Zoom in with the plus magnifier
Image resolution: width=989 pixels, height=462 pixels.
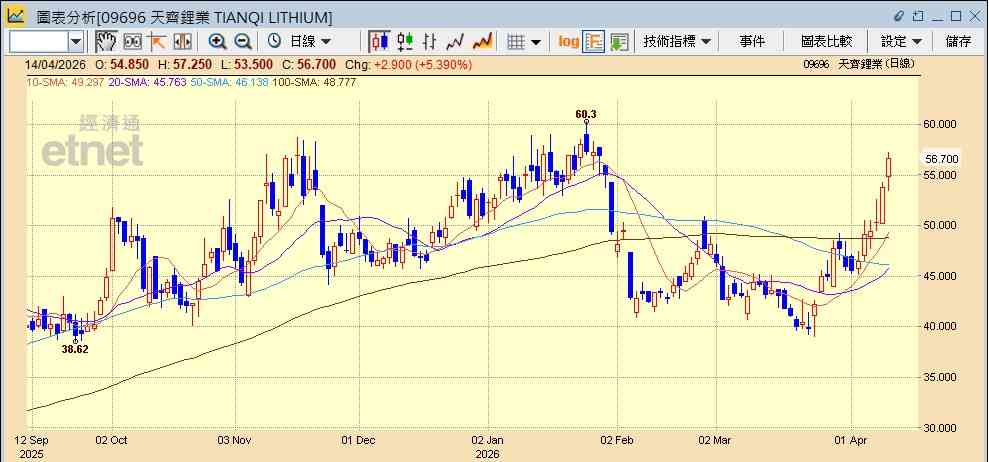[x=218, y=42]
